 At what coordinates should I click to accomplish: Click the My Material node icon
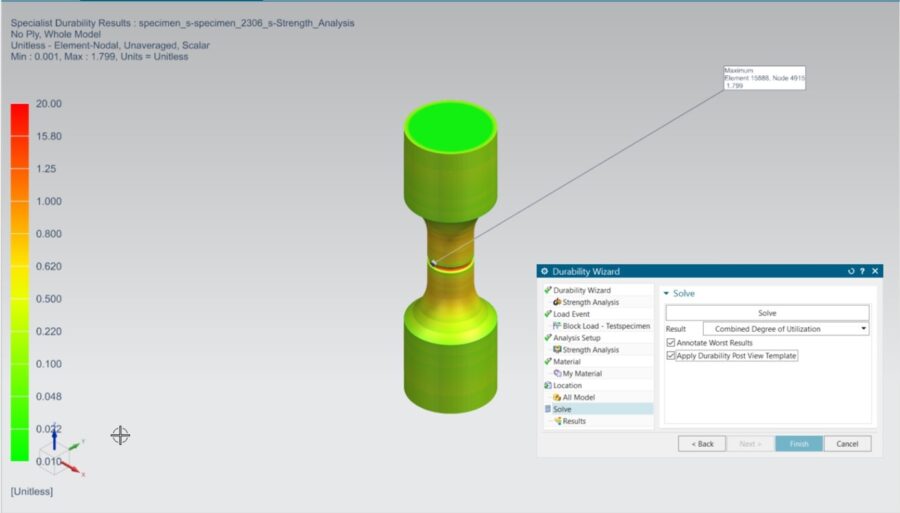(556, 373)
